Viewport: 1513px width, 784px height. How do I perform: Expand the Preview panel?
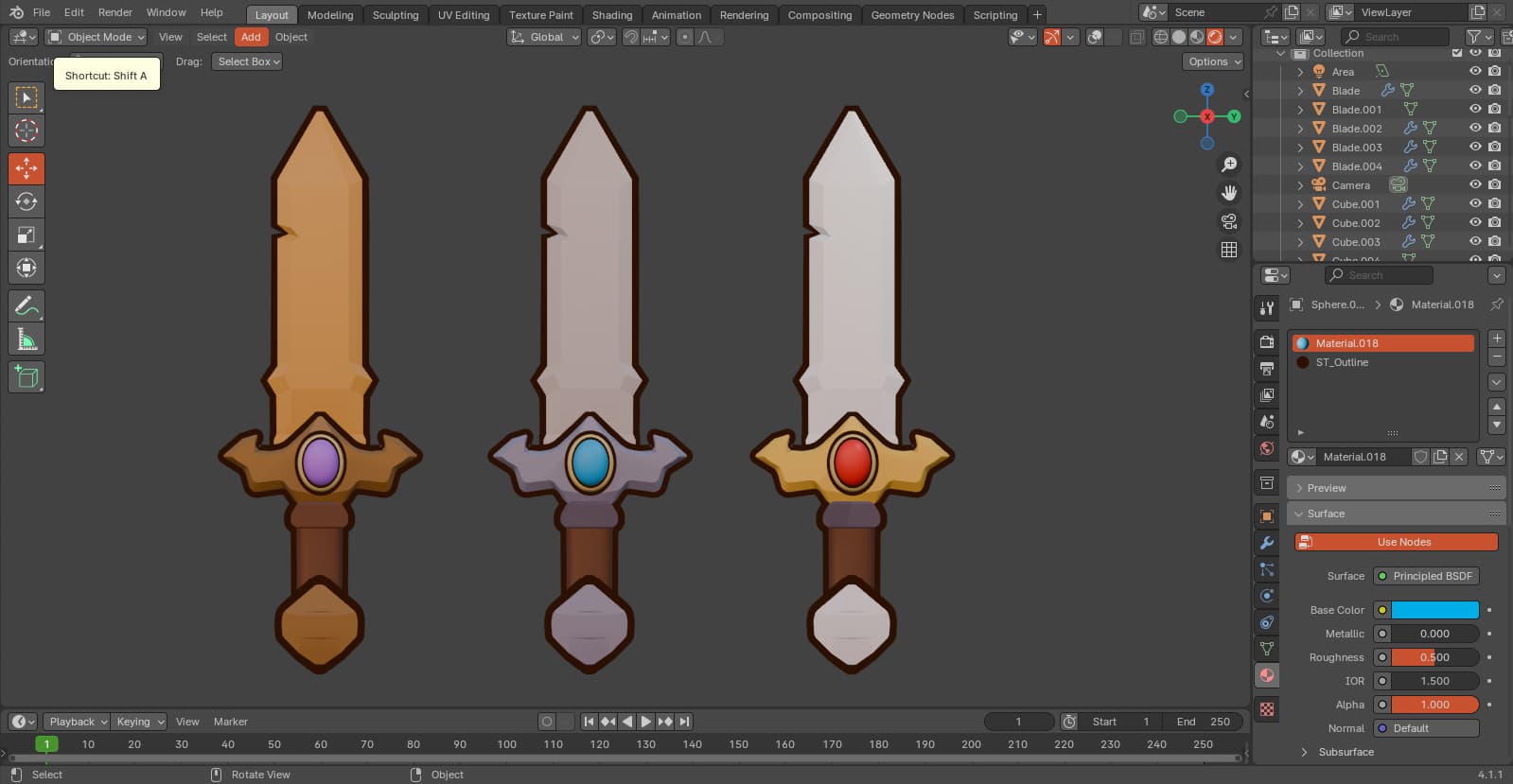[1397, 488]
